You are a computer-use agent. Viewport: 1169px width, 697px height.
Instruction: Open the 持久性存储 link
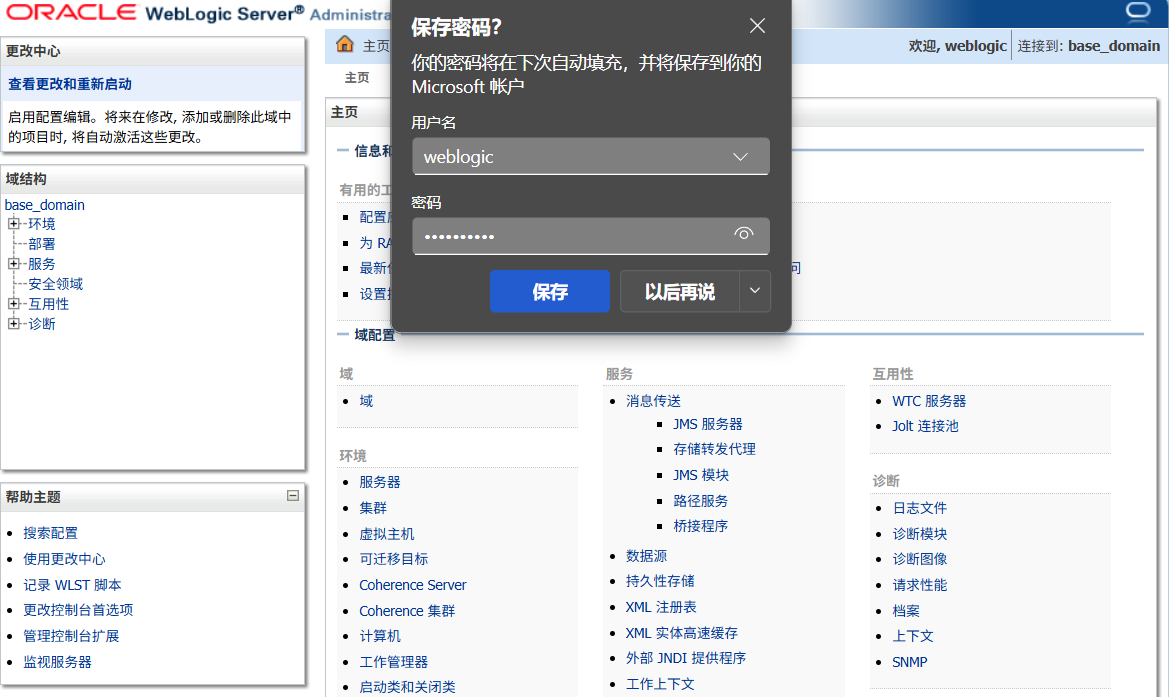(661, 581)
